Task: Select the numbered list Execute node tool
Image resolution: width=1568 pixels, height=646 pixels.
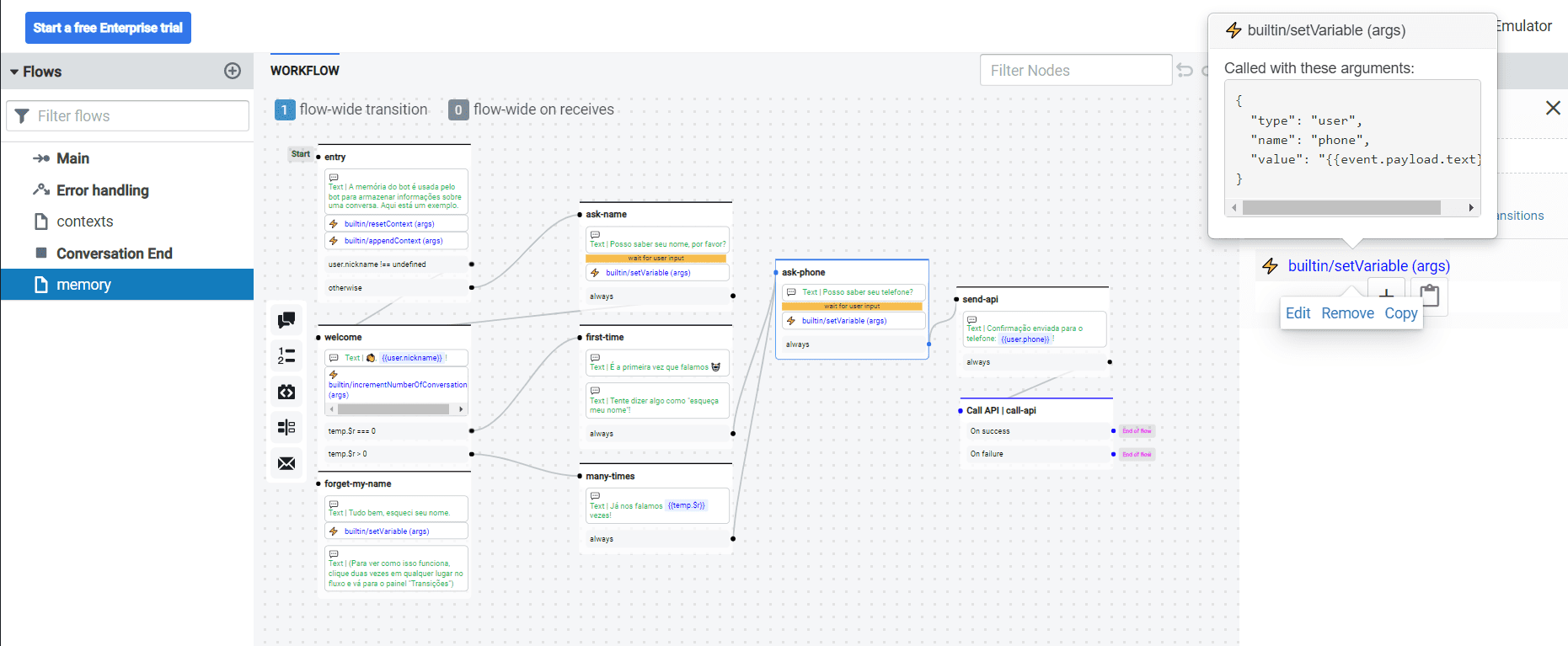Action: click(286, 355)
